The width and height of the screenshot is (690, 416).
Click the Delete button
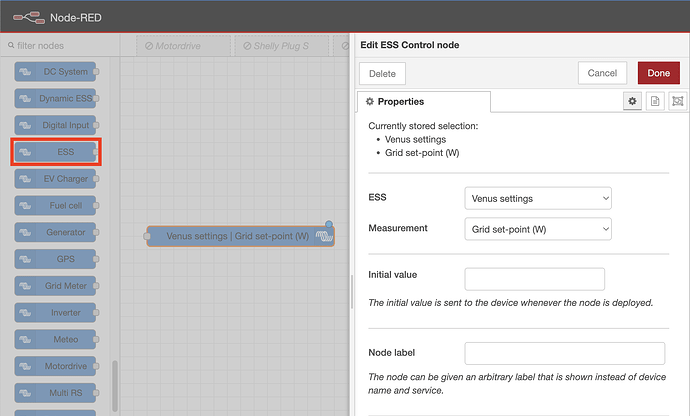coord(382,73)
